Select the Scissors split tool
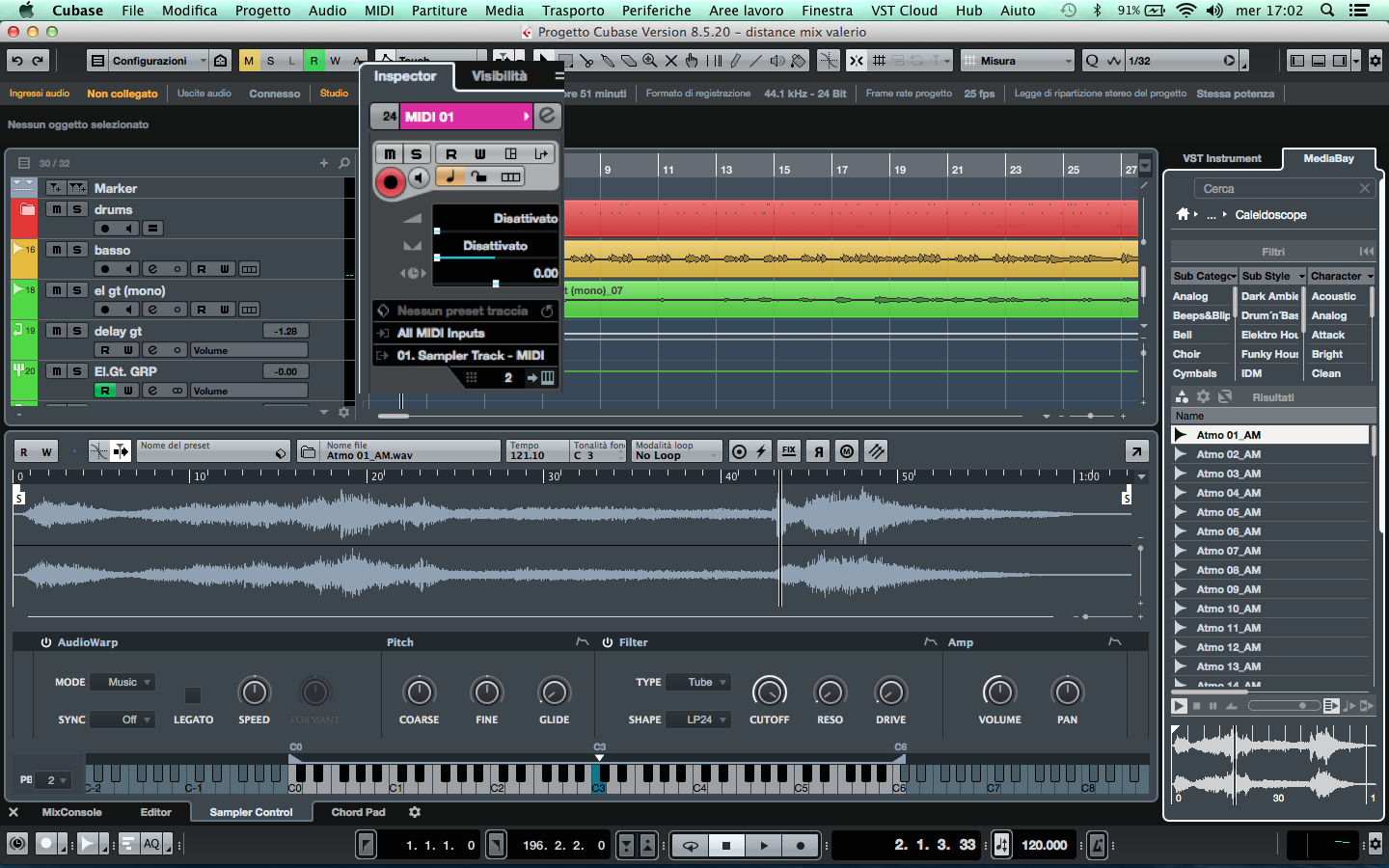 pos(586,61)
